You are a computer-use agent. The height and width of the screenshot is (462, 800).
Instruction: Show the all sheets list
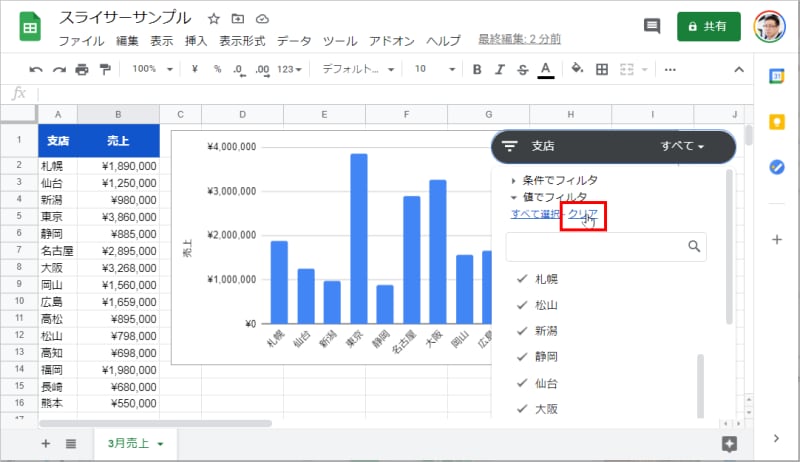pos(71,444)
